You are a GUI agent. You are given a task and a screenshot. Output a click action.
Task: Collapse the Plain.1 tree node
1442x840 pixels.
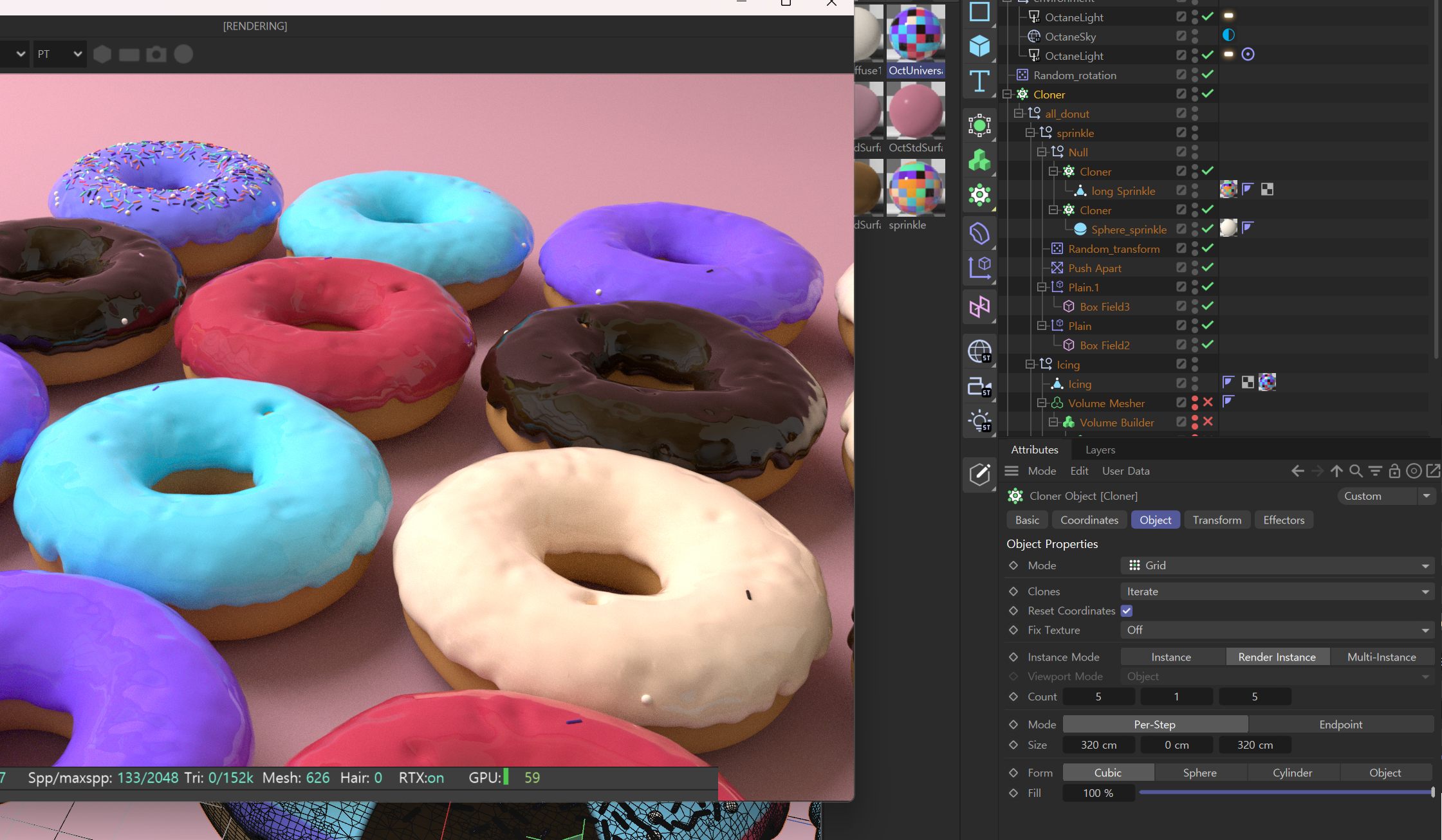coord(1042,287)
